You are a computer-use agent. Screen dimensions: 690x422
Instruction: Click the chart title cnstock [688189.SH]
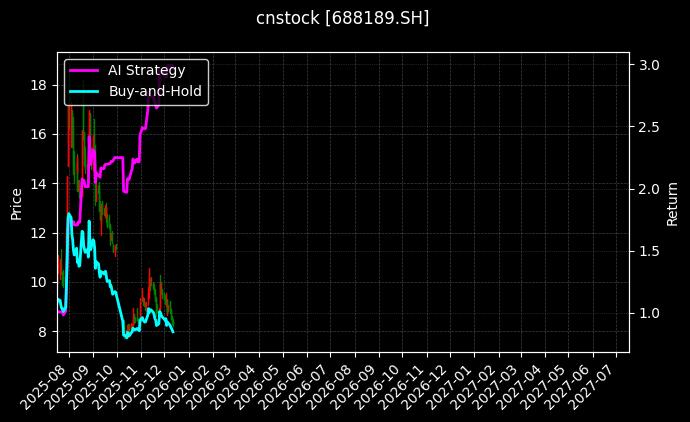342,18
